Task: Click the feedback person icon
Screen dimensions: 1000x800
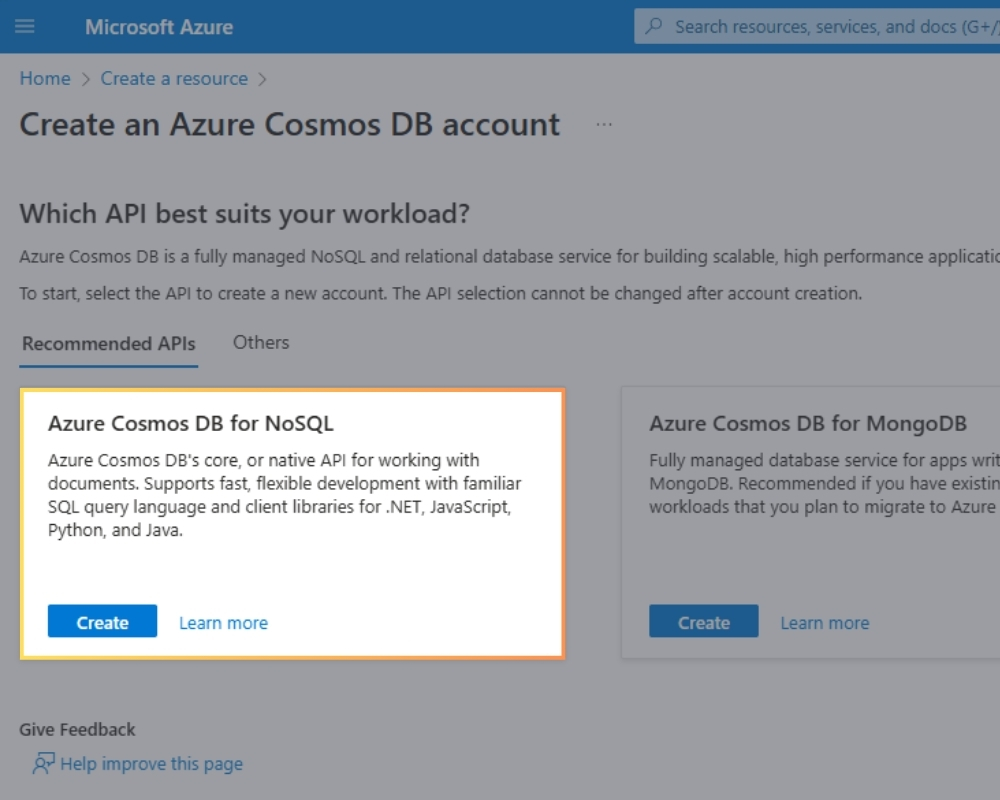Action: (43, 764)
